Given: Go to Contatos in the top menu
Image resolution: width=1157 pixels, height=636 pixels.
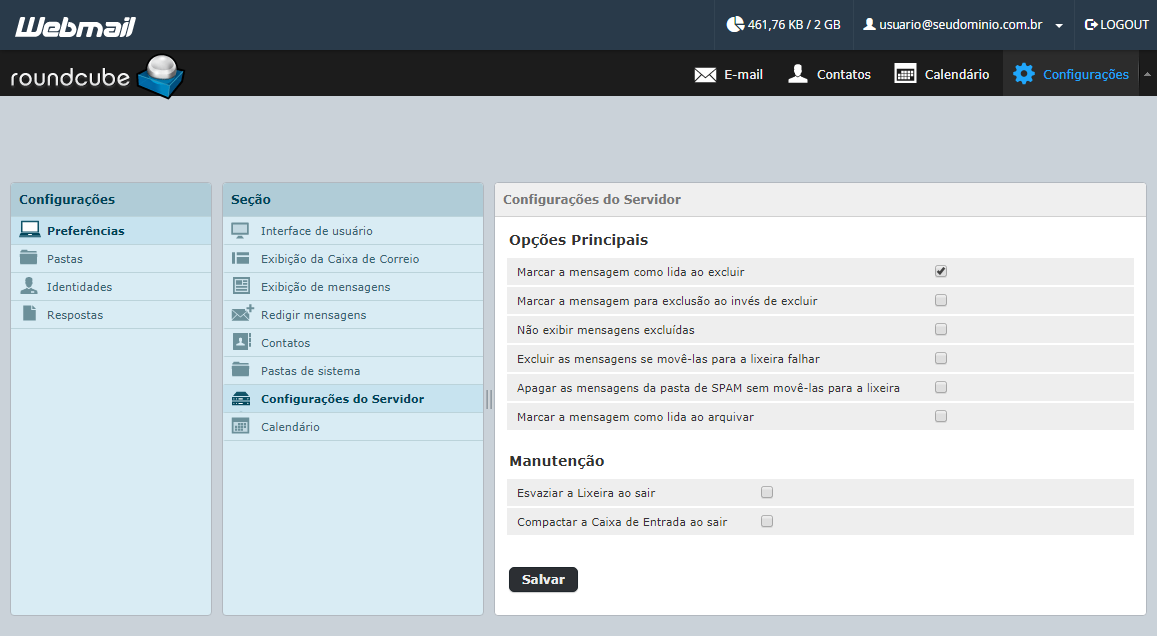Looking at the screenshot, I should click(829, 74).
